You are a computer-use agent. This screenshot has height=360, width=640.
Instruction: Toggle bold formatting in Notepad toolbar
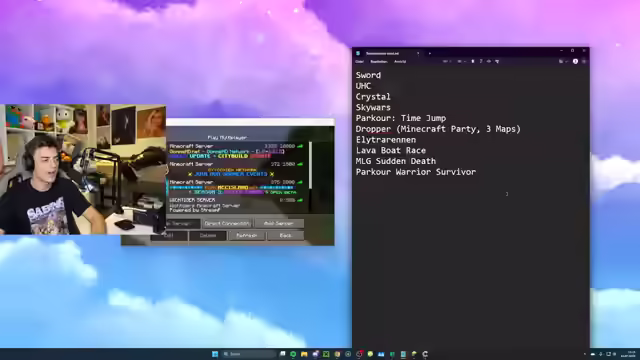(x=473, y=61)
